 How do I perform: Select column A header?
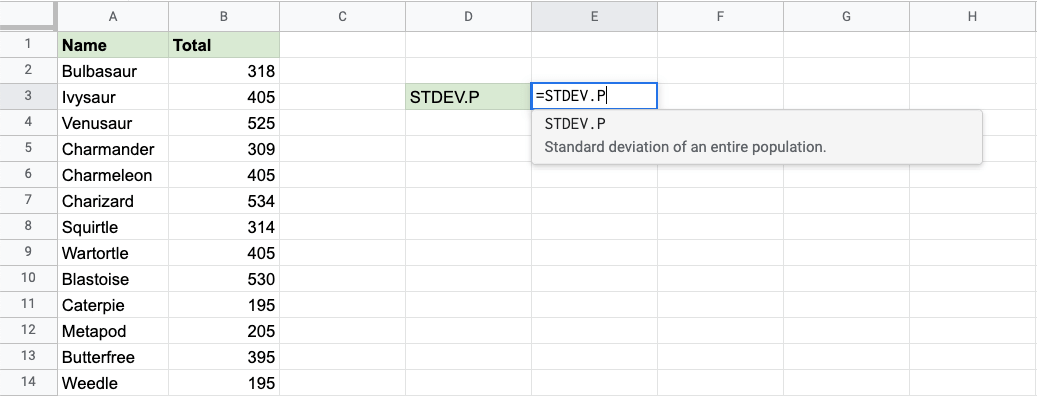pos(113,17)
